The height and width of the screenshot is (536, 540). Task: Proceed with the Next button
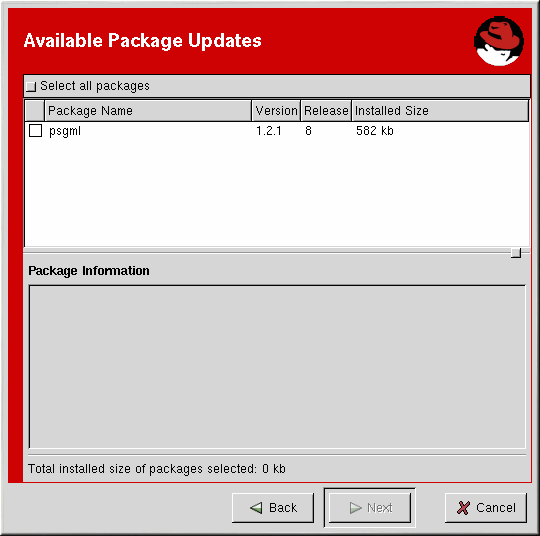(370, 508)
